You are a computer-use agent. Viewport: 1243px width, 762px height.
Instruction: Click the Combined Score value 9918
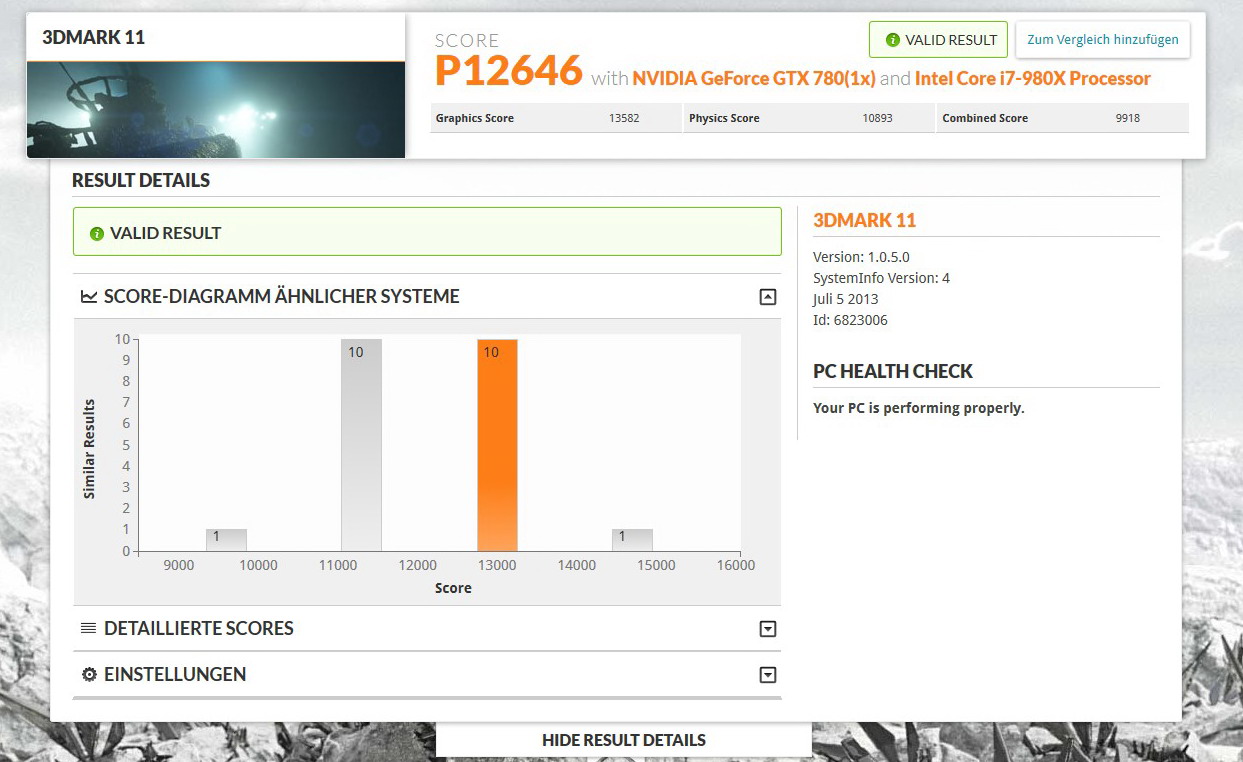(1128, 118)
